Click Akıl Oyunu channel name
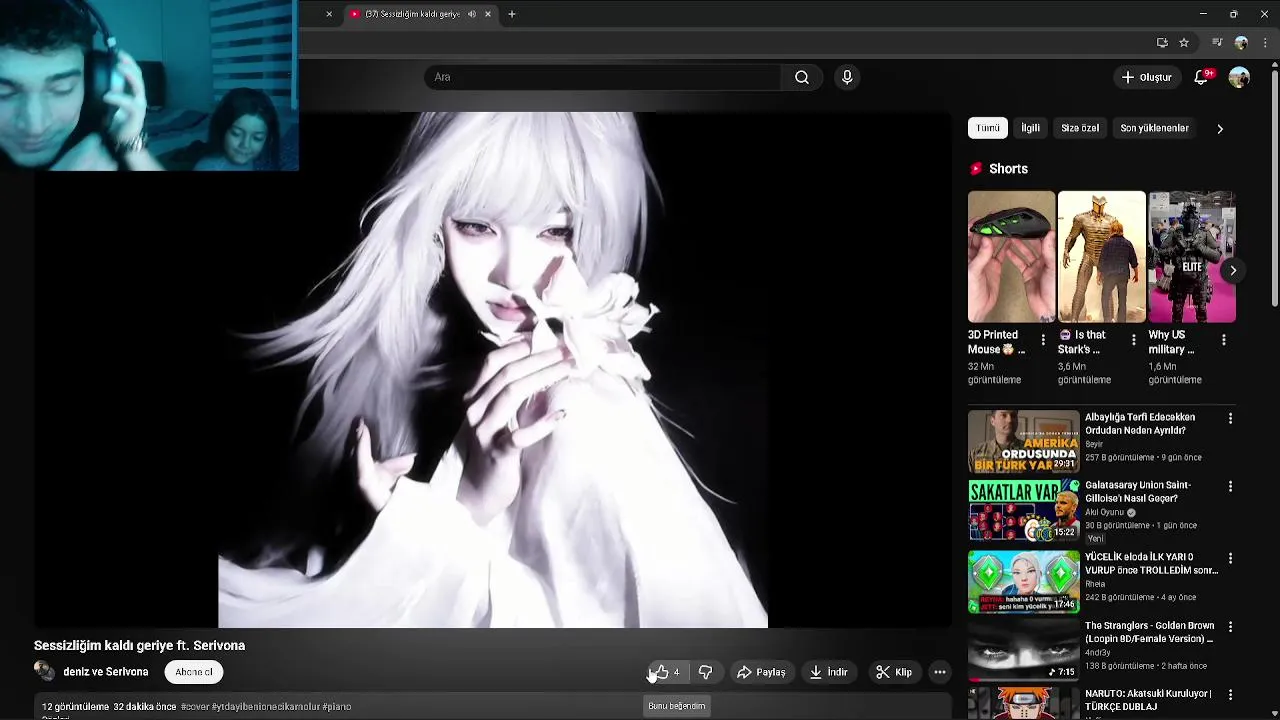The image size is (1280, 720). coord(1105,512)
